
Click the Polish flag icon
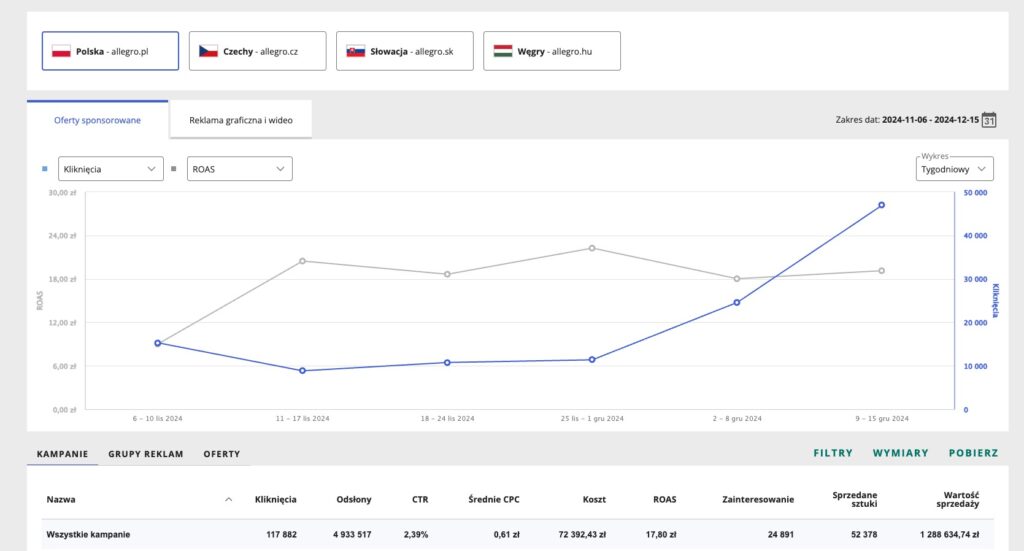(61, 51)
